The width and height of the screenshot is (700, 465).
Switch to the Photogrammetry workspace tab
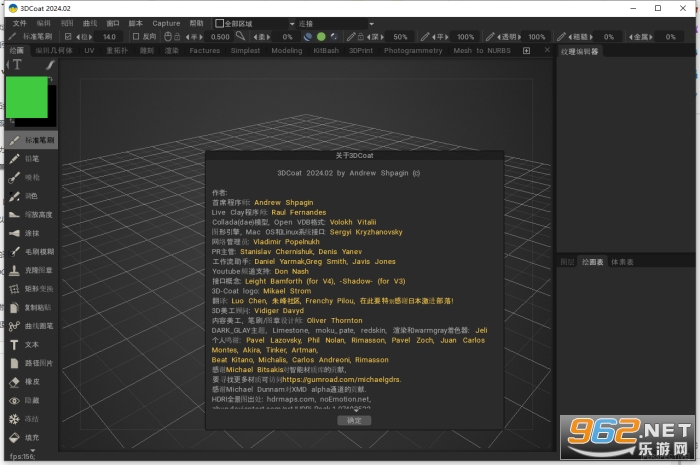(413, 50)
